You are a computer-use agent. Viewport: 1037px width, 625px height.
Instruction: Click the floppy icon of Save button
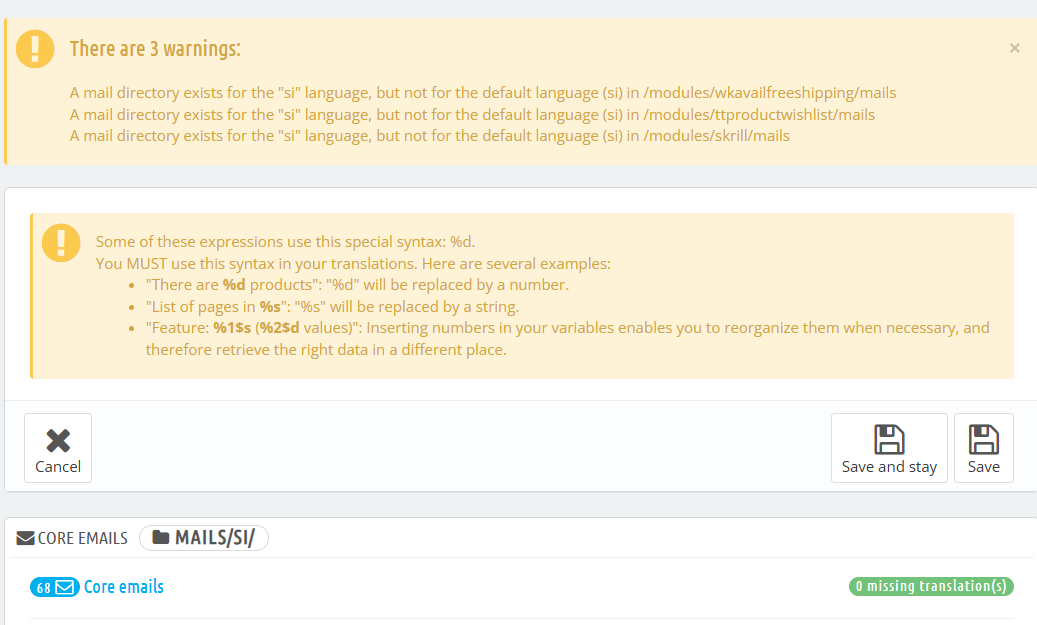pyautogui.click(x=983, y=440)
